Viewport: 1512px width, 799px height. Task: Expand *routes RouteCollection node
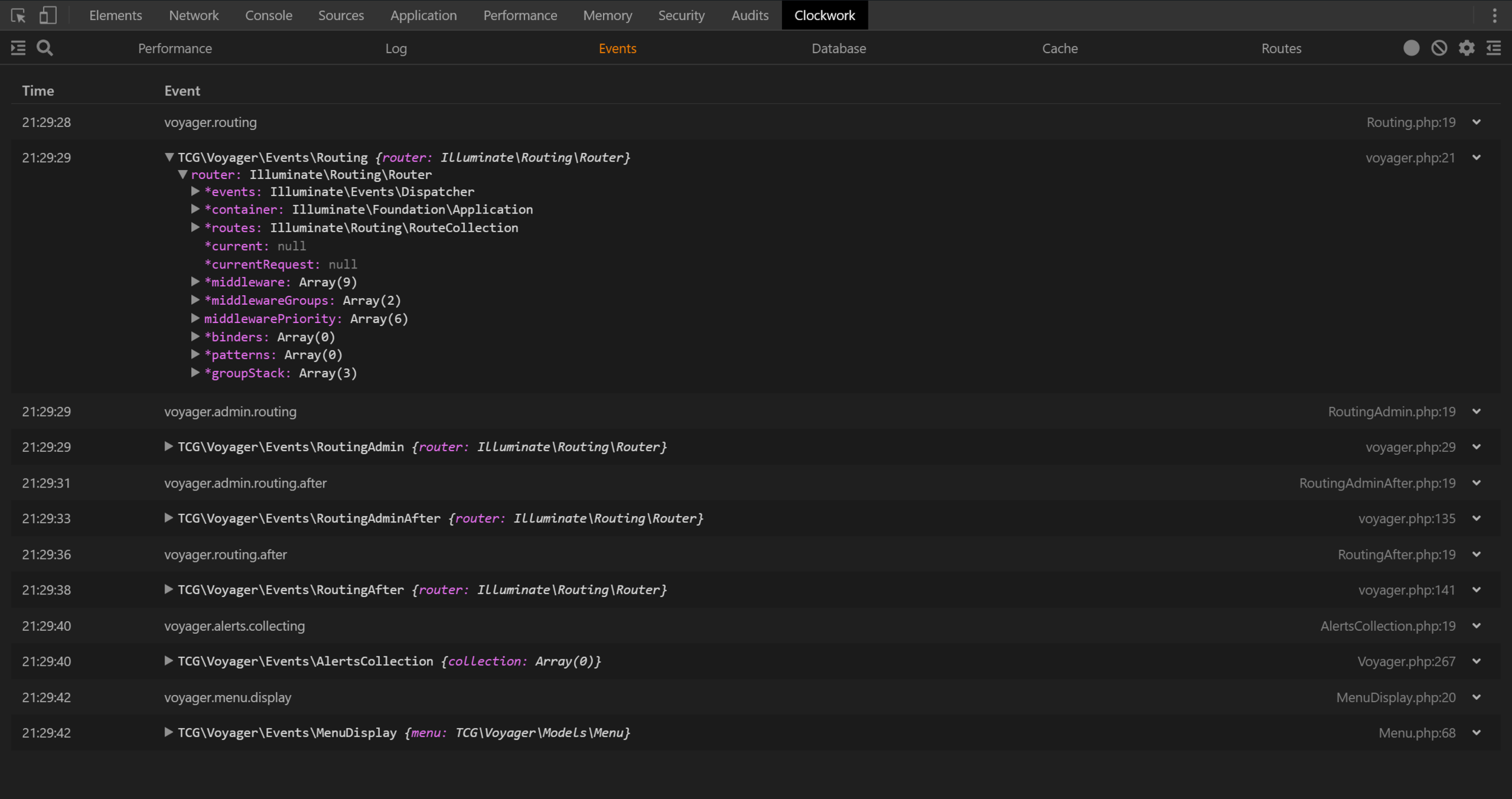click(x=195, y=227)
